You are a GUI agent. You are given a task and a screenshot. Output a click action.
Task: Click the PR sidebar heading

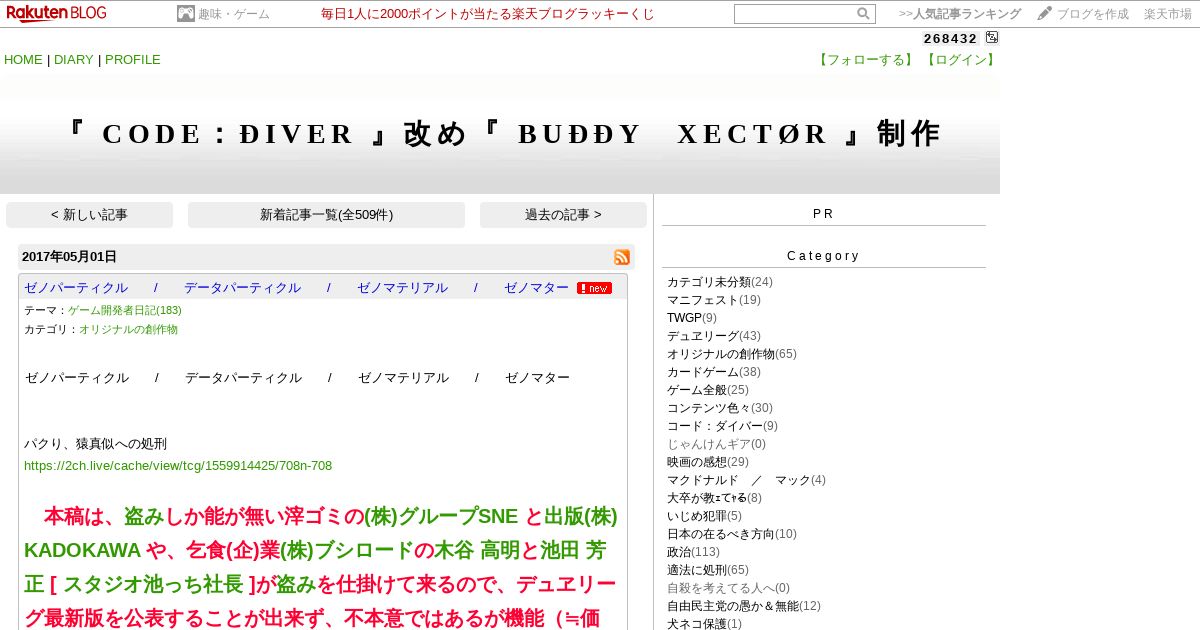click(823, 214)
